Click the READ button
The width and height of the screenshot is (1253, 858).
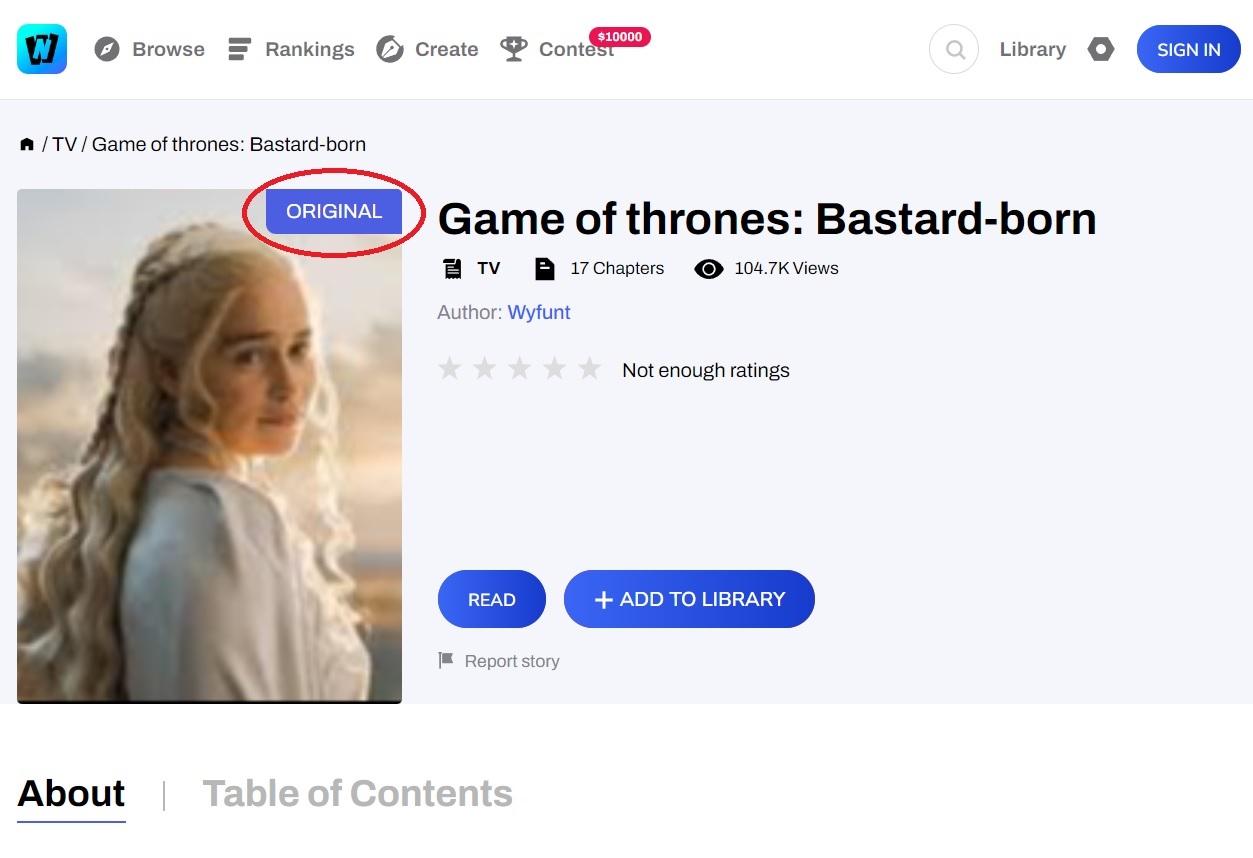[x=491, y=599]
